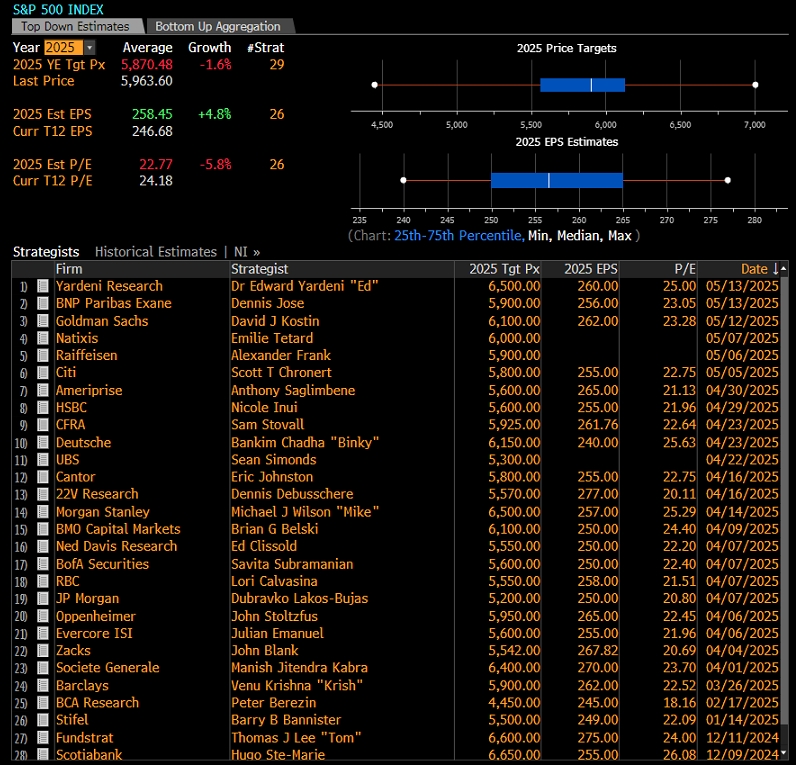Open the Oppenheimer row document icon

coord(43,617)
